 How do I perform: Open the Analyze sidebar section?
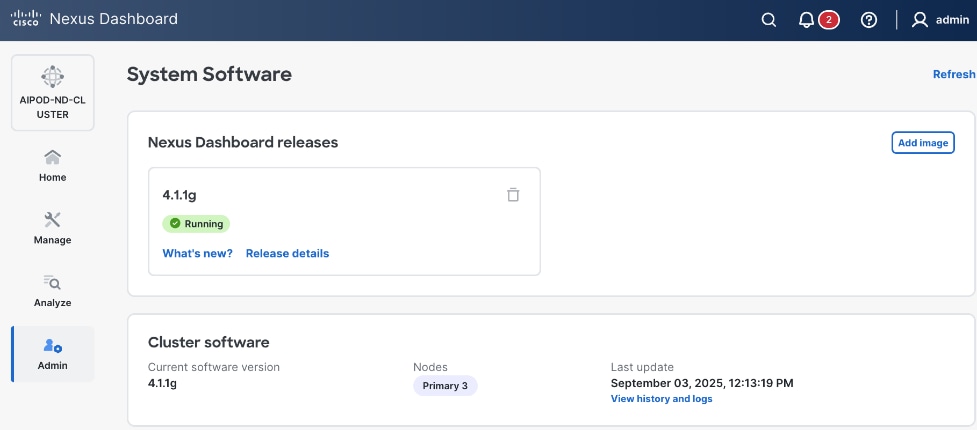52,290
